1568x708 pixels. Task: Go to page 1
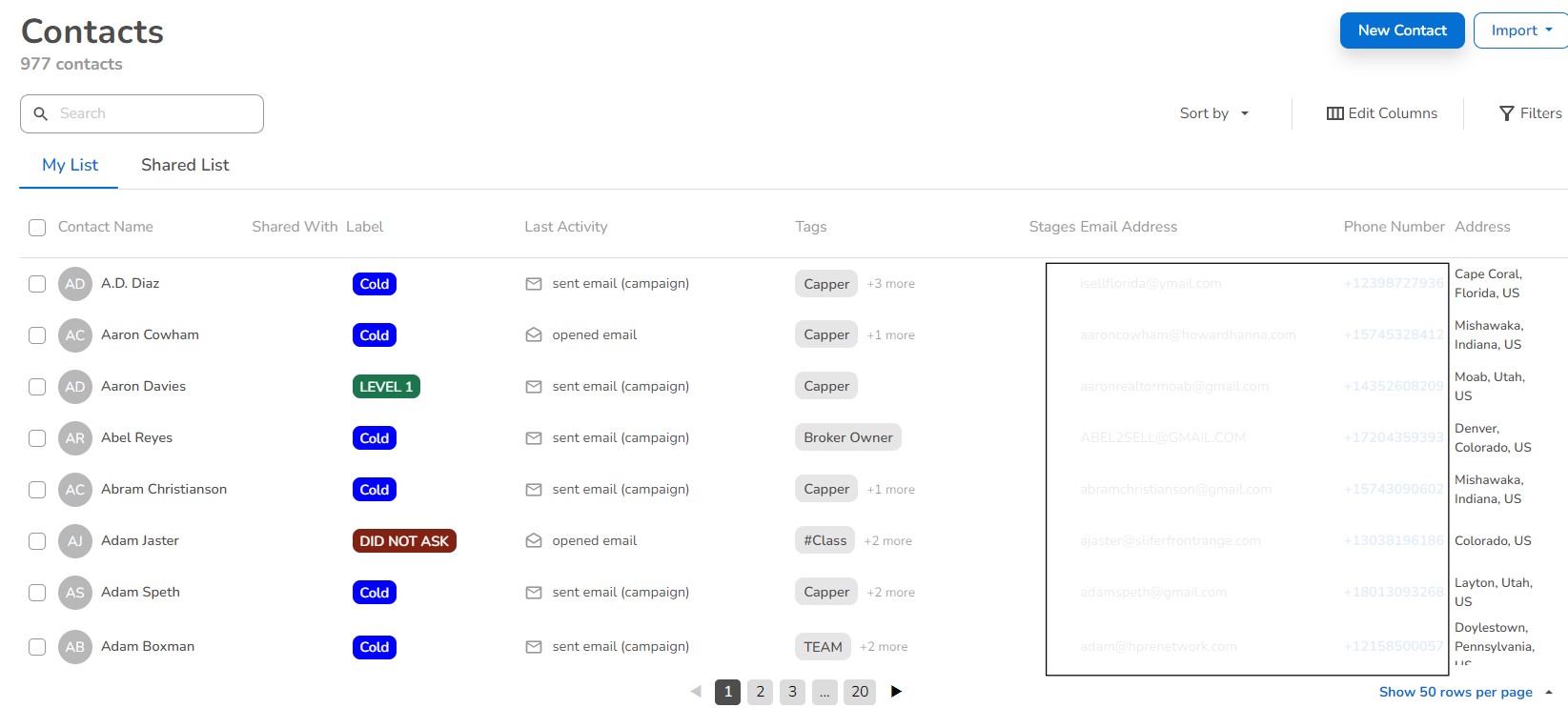[728, 692]
